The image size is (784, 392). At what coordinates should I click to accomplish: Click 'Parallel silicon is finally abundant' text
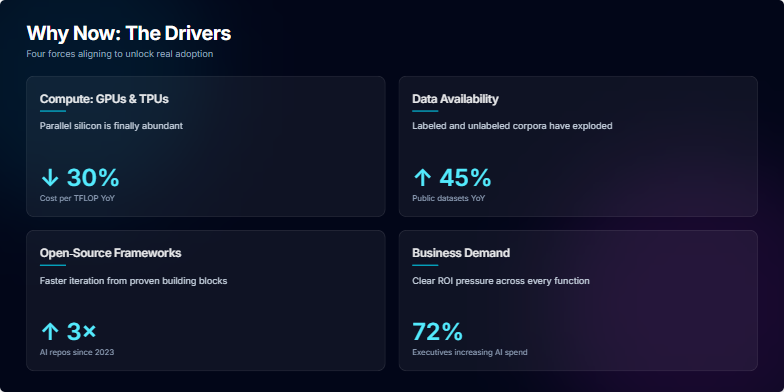pyautogui.click(x=111, y=126)
